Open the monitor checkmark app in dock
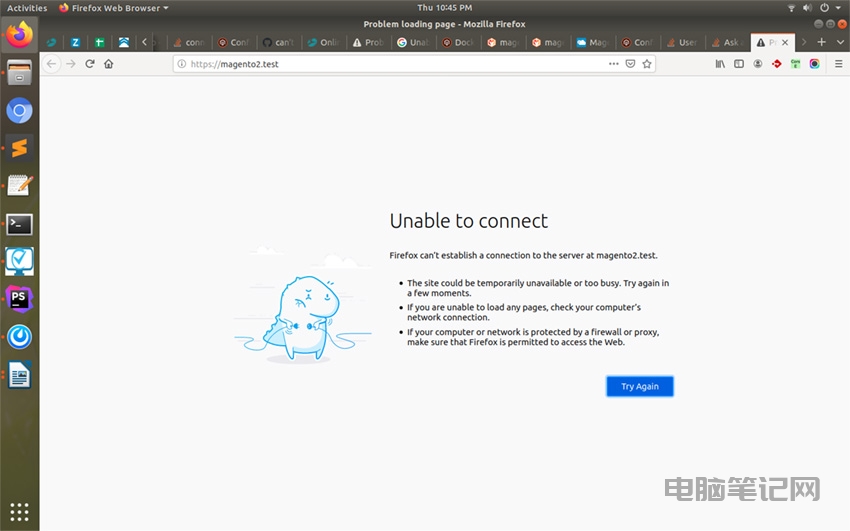The width and height of the screenshot is (850, 531). pos(20,261)
